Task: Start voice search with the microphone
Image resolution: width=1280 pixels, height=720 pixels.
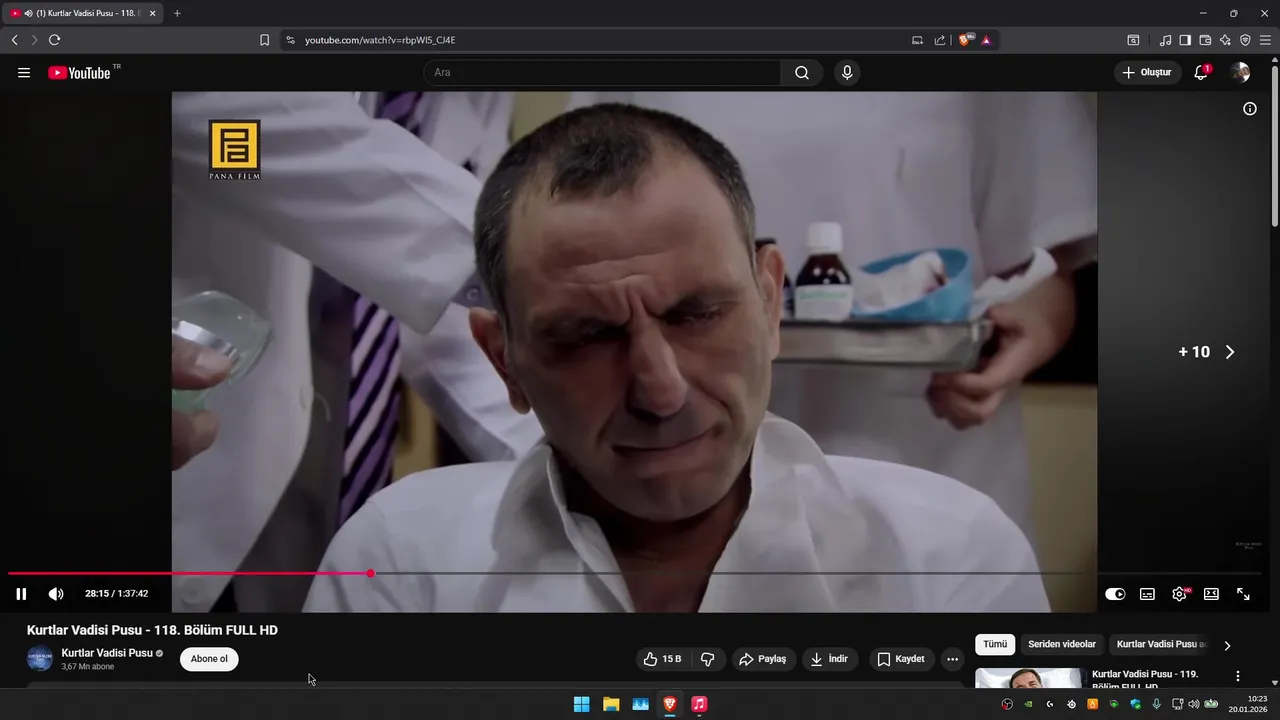Action: 847,73
